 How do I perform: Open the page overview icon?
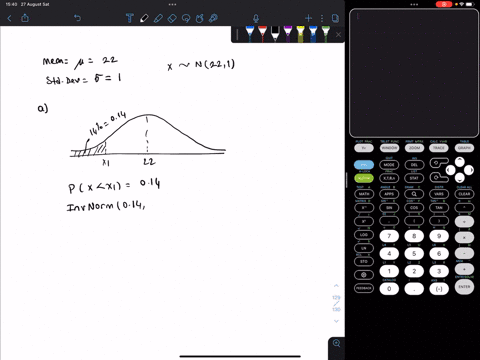click(335, 18)
